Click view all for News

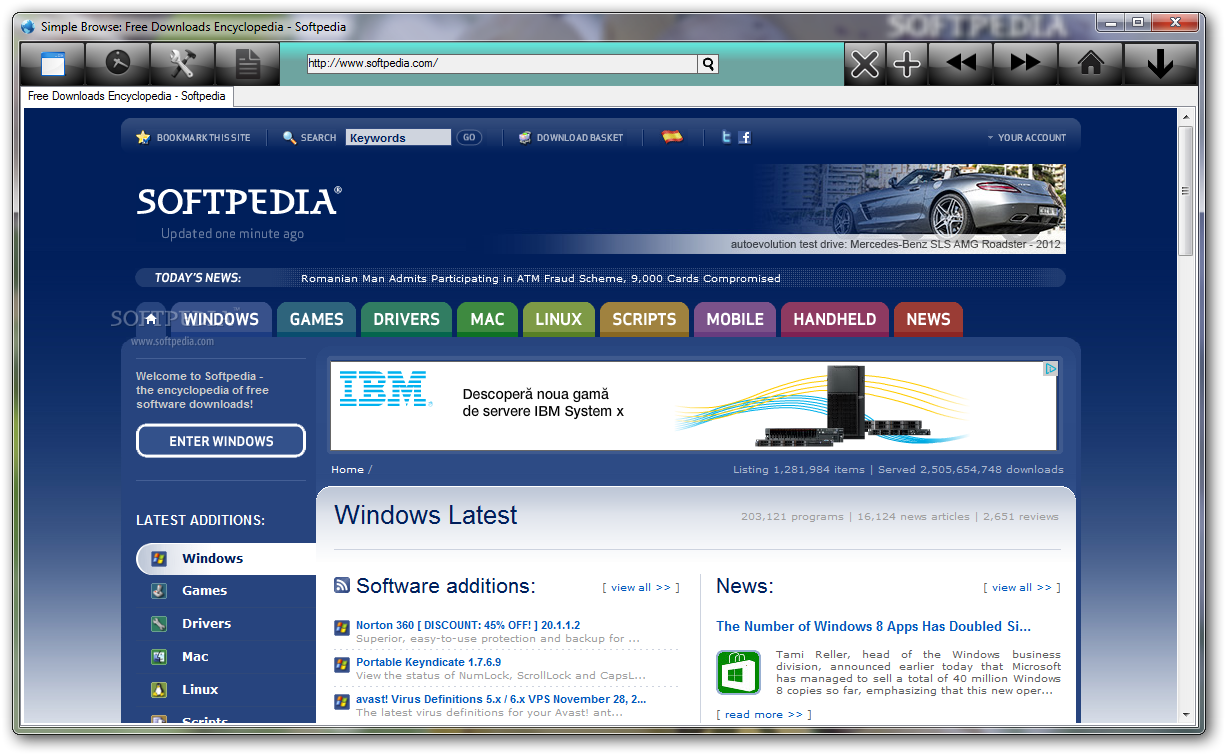point(1022,588)
